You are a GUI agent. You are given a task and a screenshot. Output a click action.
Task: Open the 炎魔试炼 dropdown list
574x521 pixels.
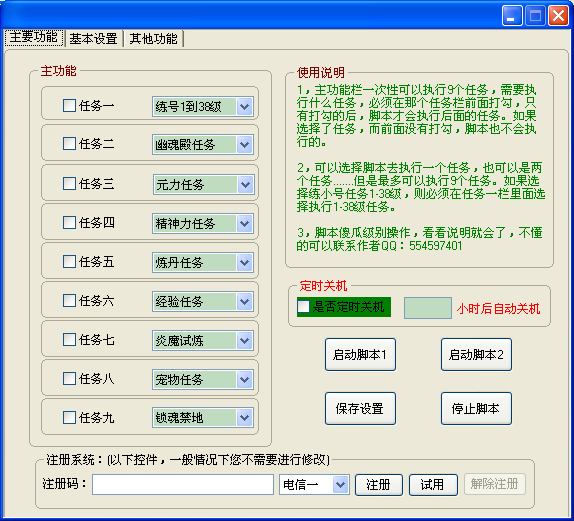click(203, 340)
